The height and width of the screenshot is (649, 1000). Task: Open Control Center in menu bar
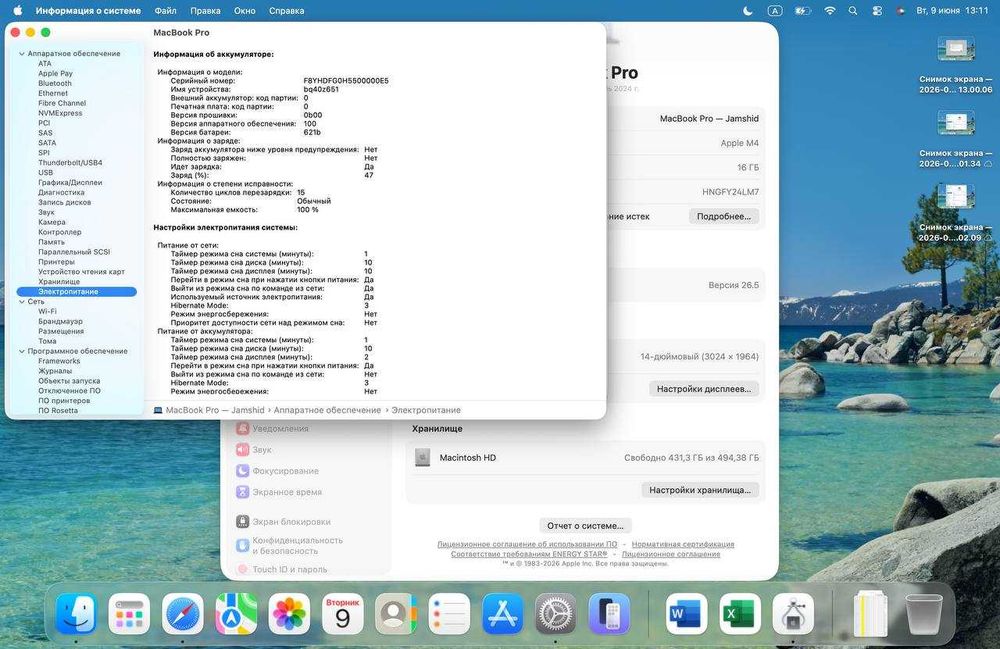[877, 11]
